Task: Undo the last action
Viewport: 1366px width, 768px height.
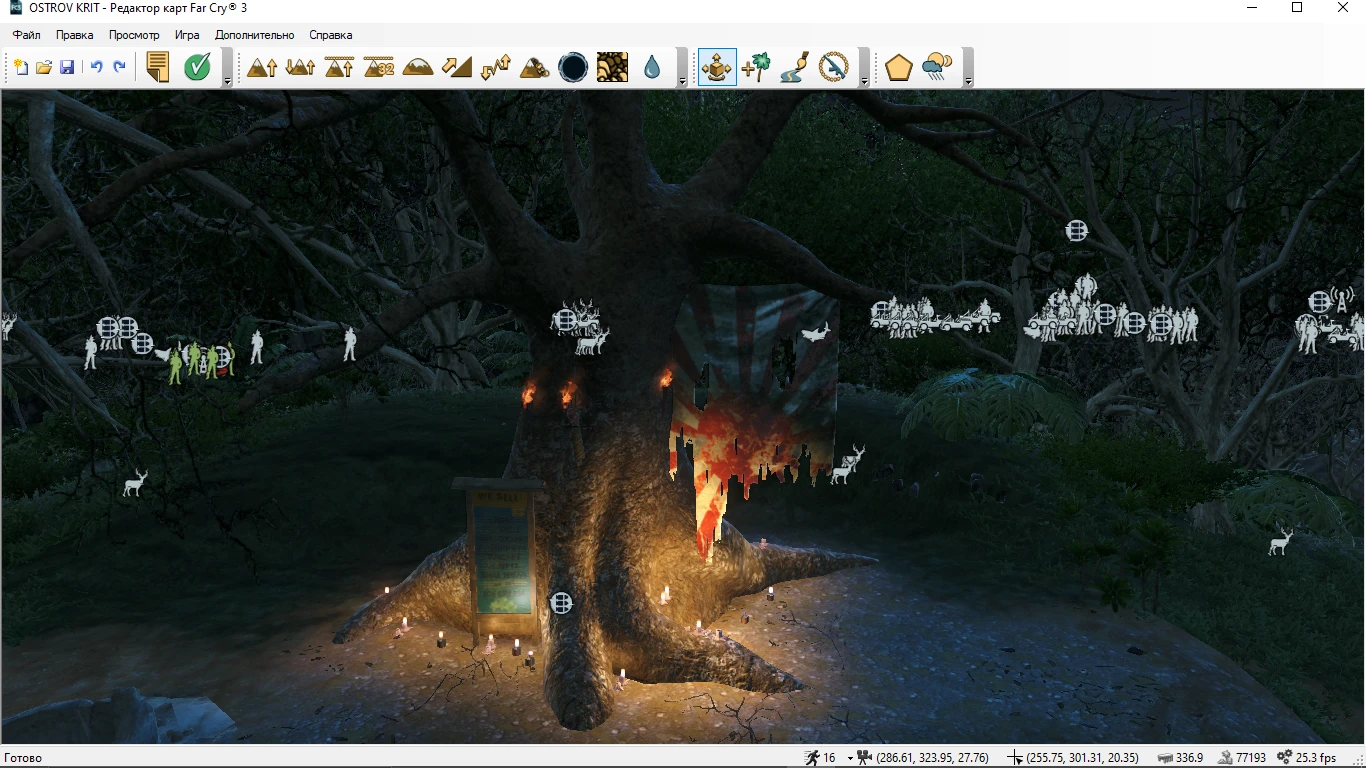Action: pos(97,67)
